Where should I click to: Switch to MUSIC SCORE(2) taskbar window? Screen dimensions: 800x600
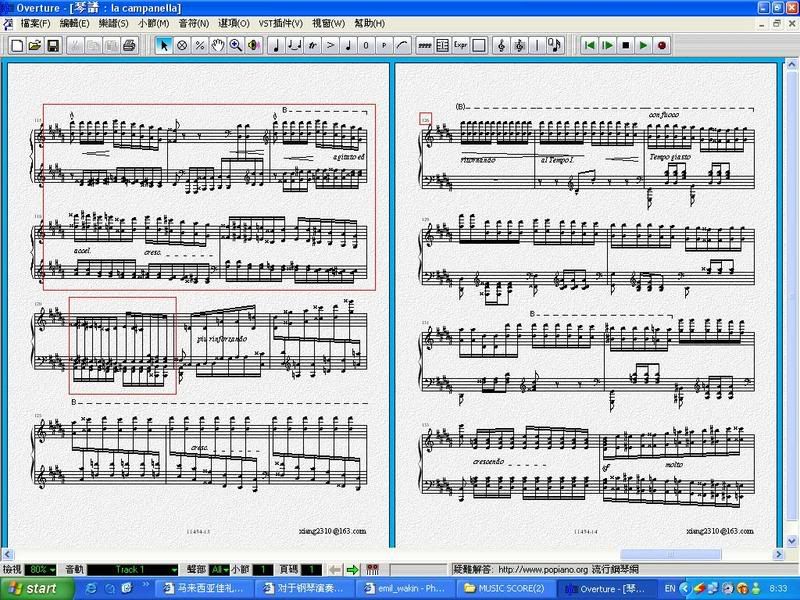pos(504,589)
